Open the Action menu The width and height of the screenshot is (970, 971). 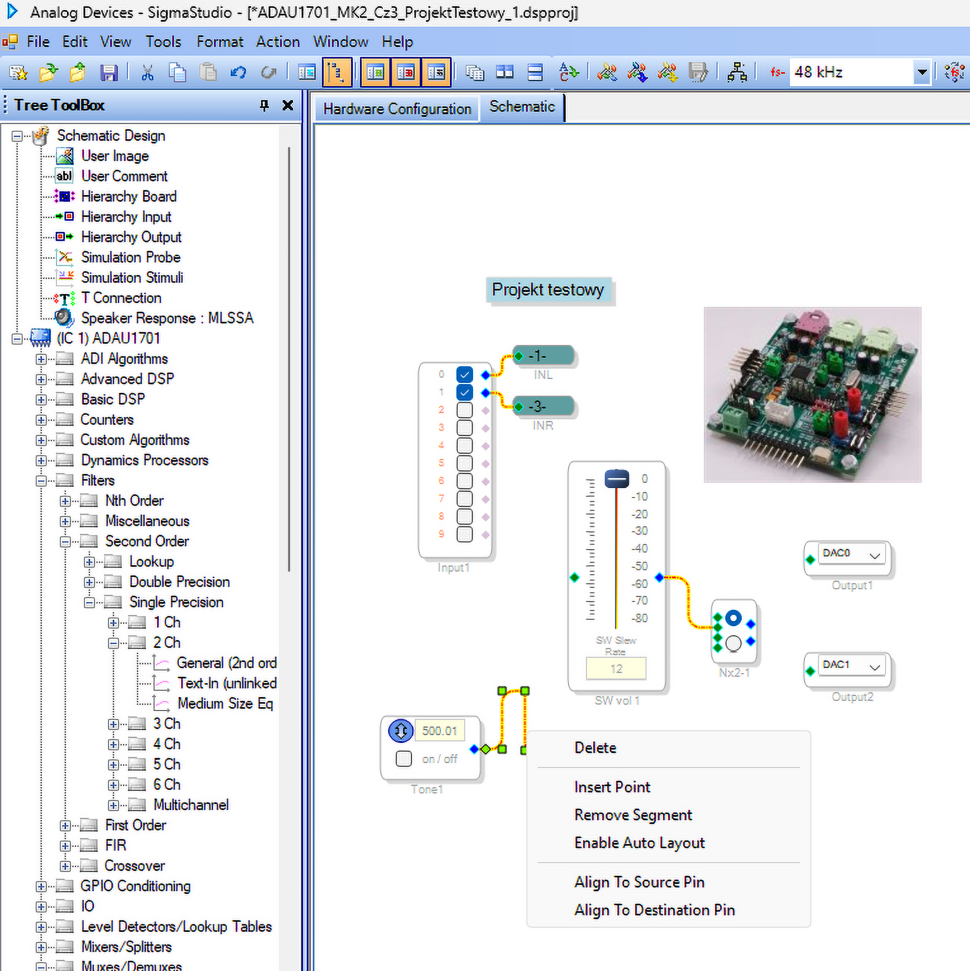pyautogui.click(x=278, y=42)
